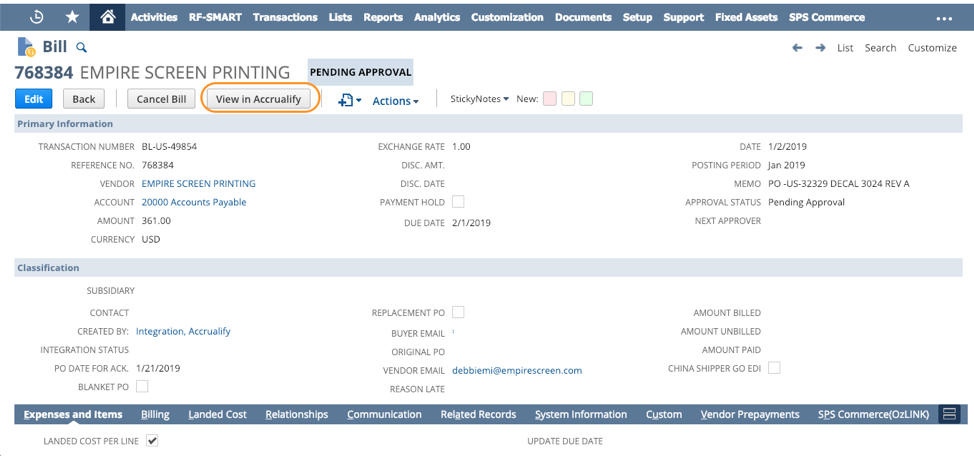This screenshot has width=974, height=456.
Task: Switch to the Vendor Prepayments subtab
Action: [x=750, y=414]
